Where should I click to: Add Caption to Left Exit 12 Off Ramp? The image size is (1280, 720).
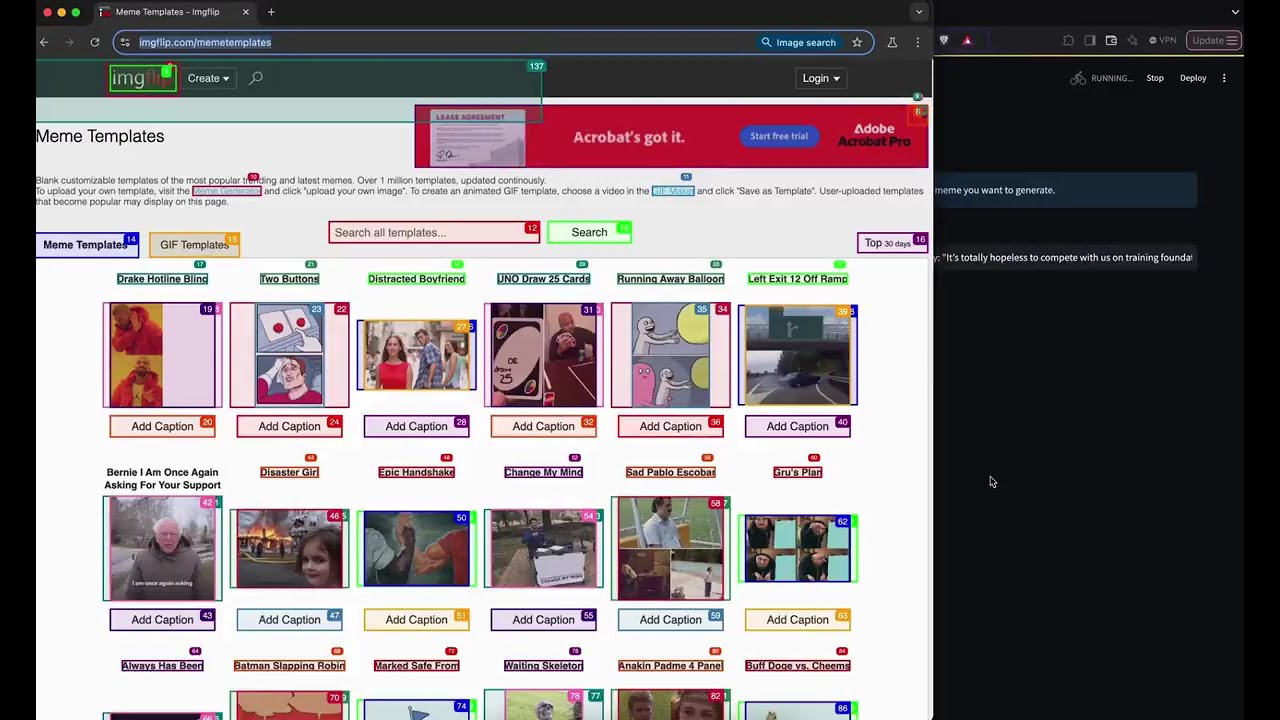[797, 426]
